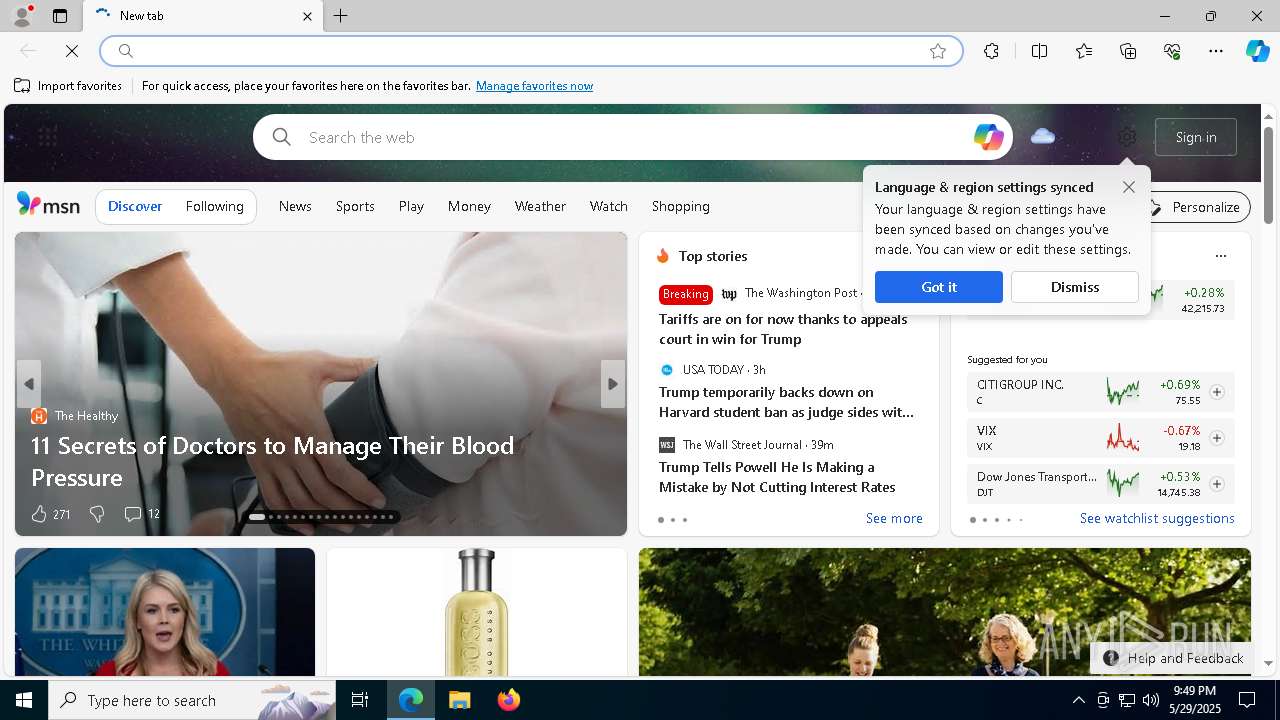Screen dimensions: 1280x720
Task: Open Collections in toolbar
Action: (1128, 51)
